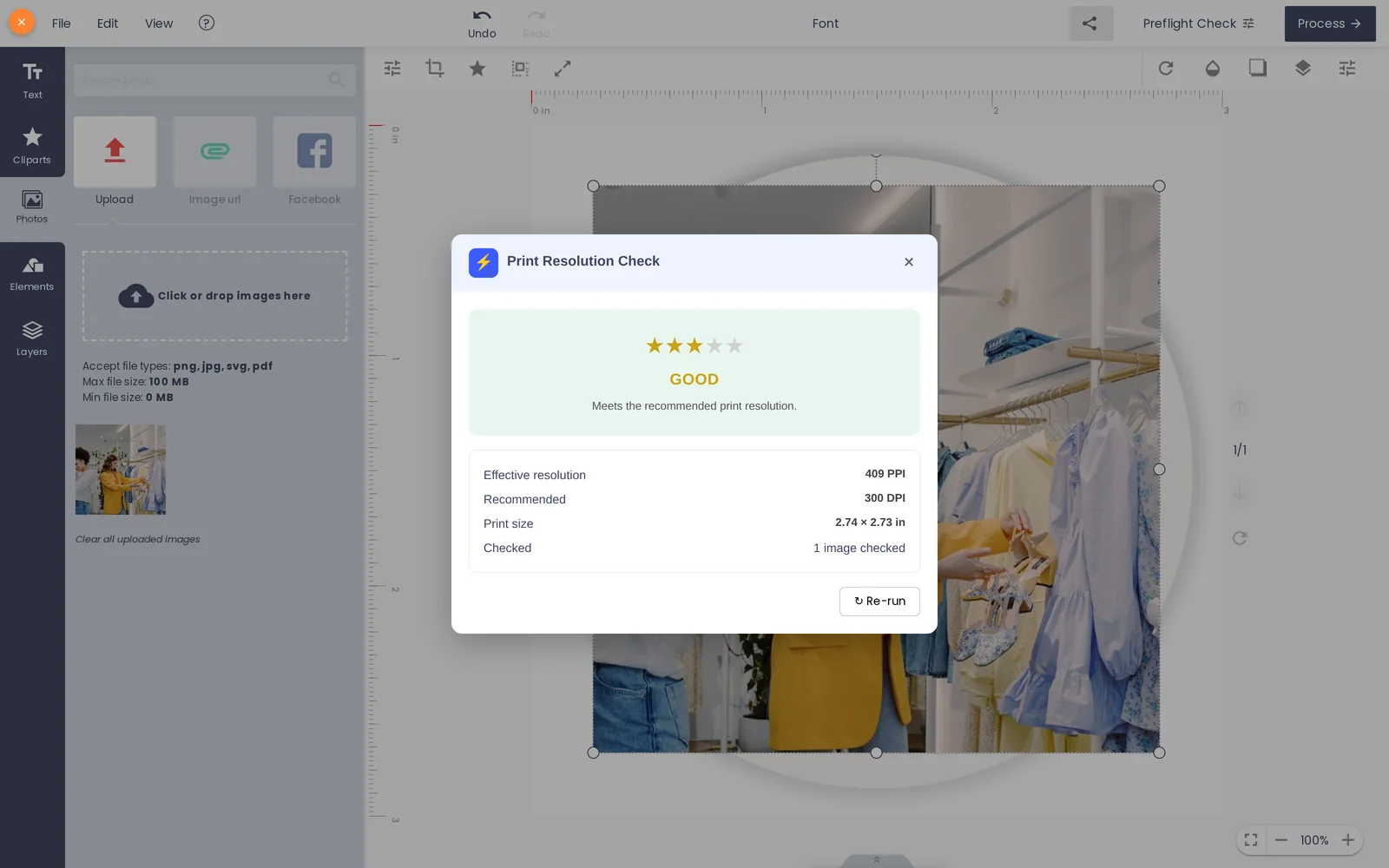Open the View menu
This screenshot has height=868, width=1389.
(x=159, y=23)
